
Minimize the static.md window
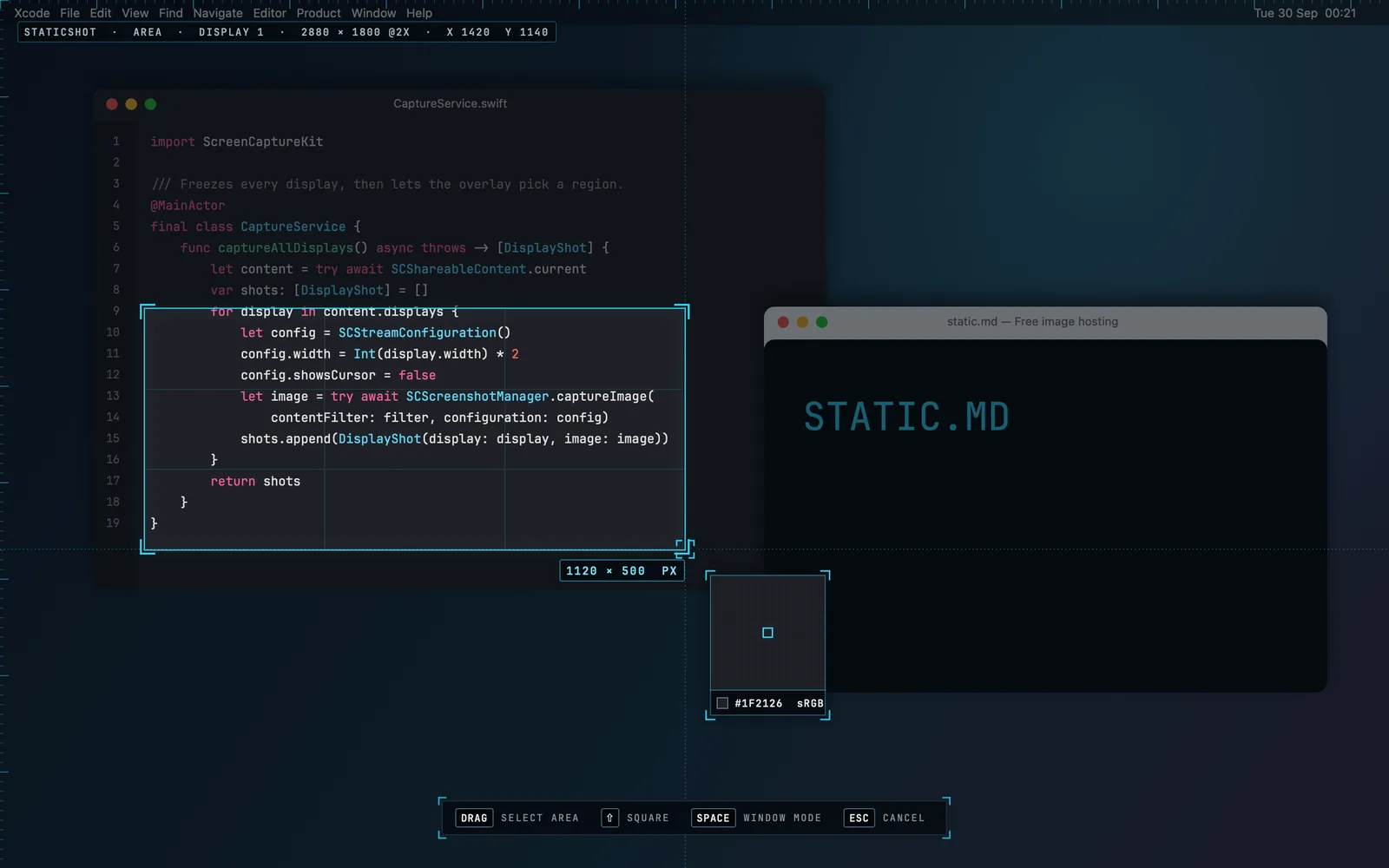(x=802, y=322)
